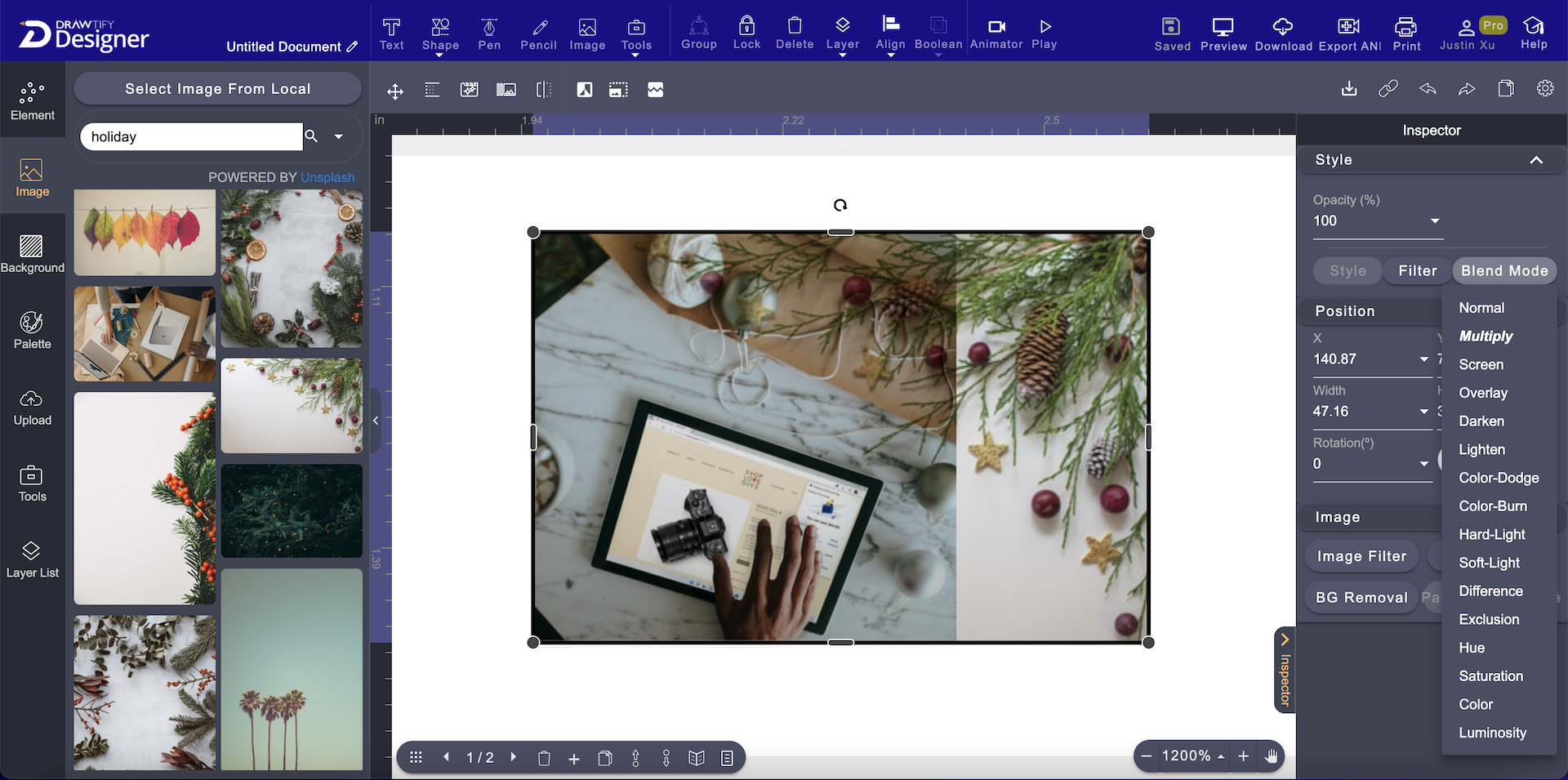
Task: Choose Overlay blend mode
Action: [x=1483, y=393]
